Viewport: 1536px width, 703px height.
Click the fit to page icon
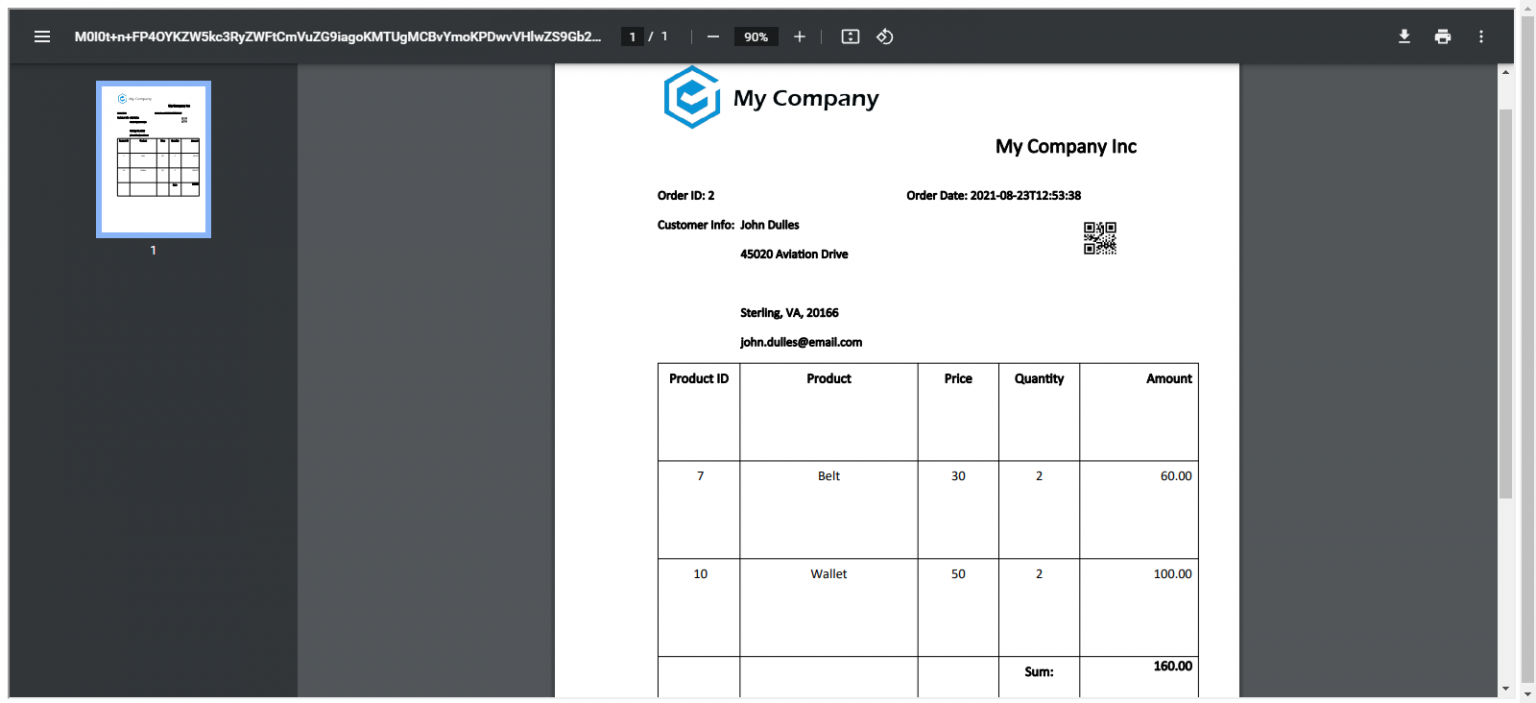pyautogui.click(x=850, y=37)
